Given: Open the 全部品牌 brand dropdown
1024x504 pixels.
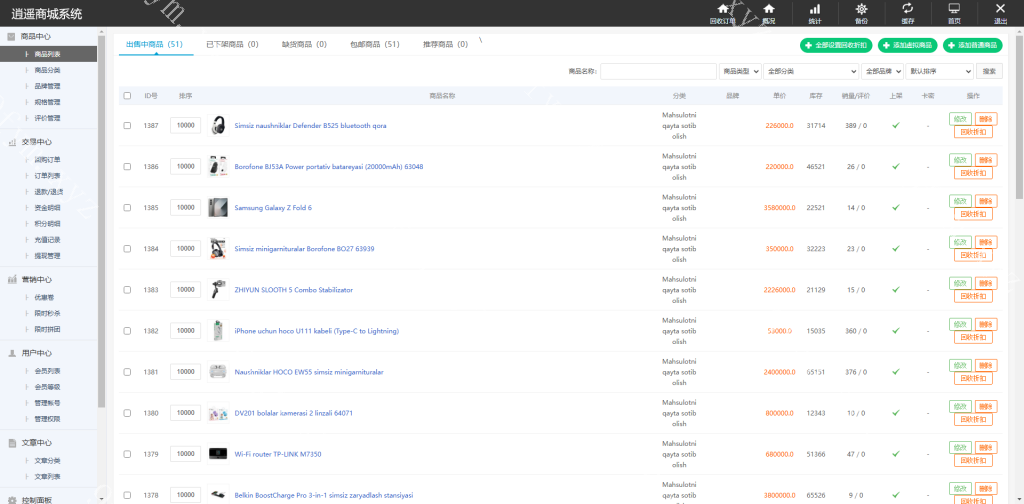Looking at the screenshot, I should click(882, 71).
